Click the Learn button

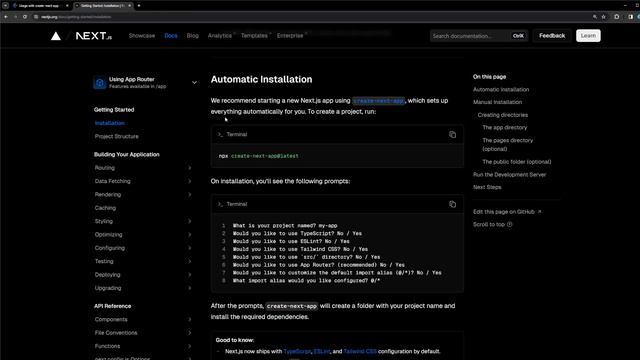(x=588, y=36)
